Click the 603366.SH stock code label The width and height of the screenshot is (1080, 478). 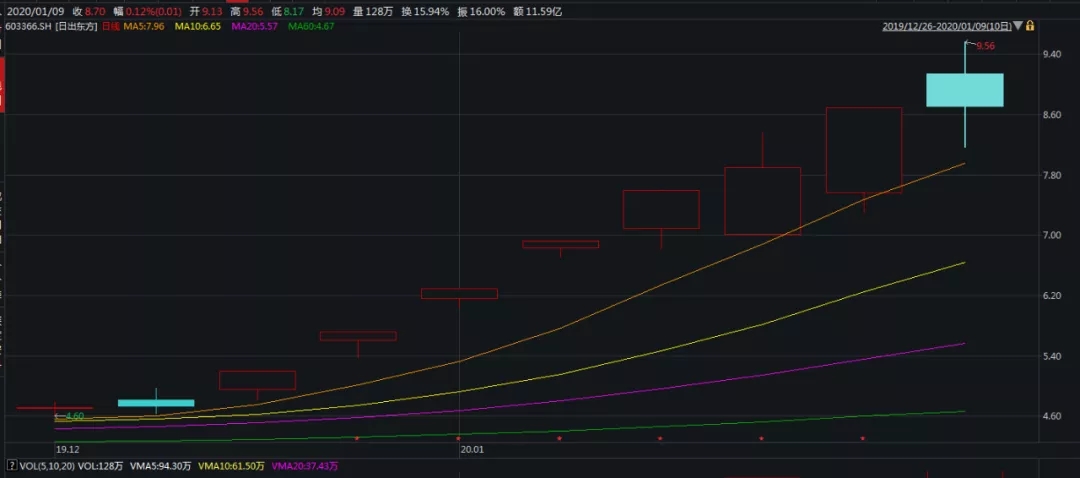[28, 26]
